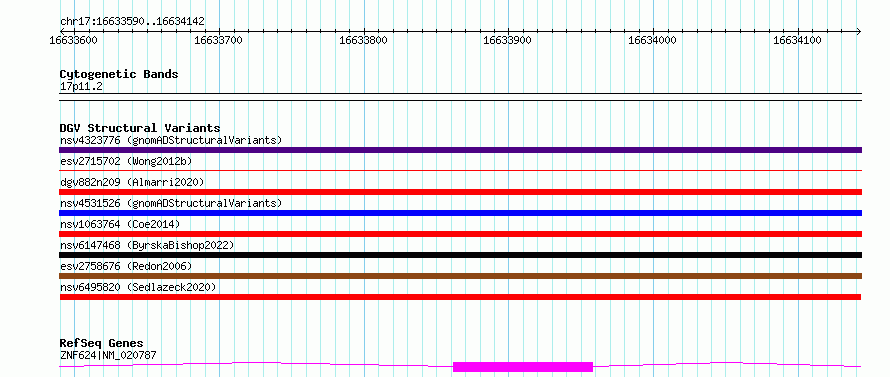Click ruler tick label 16634000

click(652, 40)
